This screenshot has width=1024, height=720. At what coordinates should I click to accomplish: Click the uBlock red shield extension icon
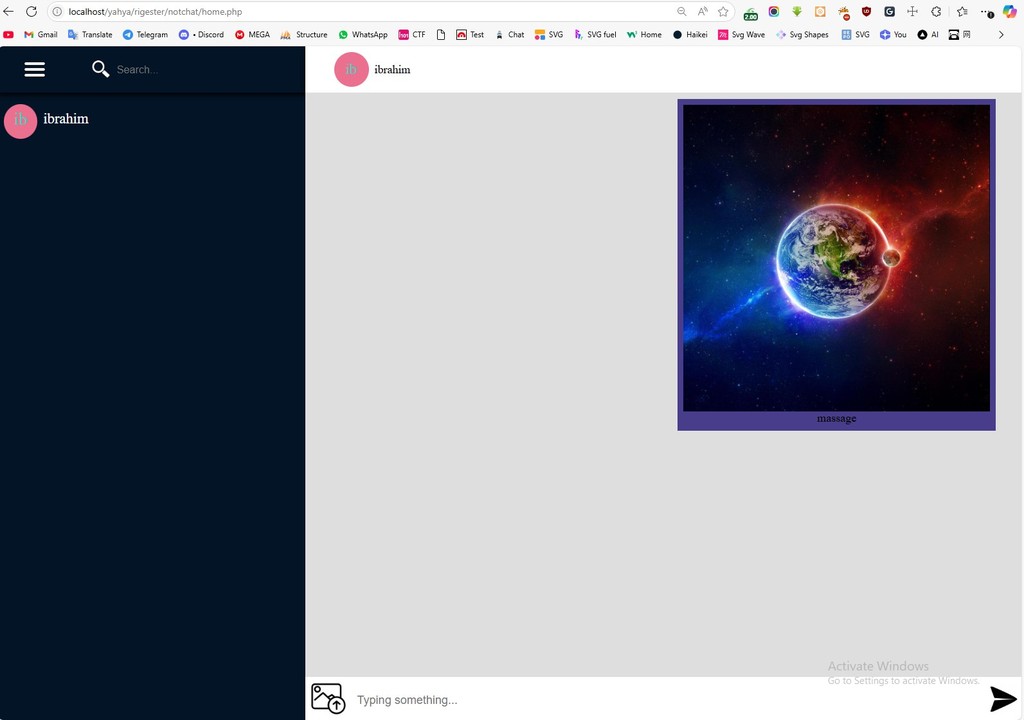(x=867, y=12)
